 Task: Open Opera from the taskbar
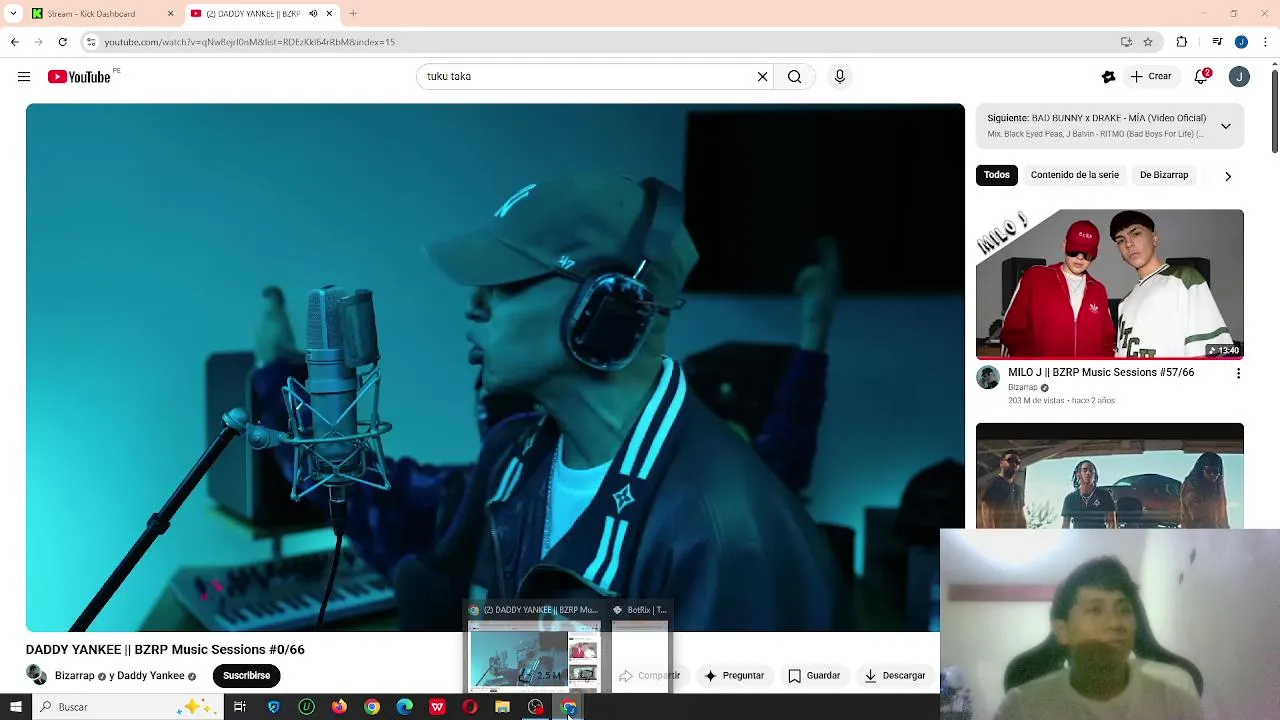pyautogui.click(x=470, y=707)
